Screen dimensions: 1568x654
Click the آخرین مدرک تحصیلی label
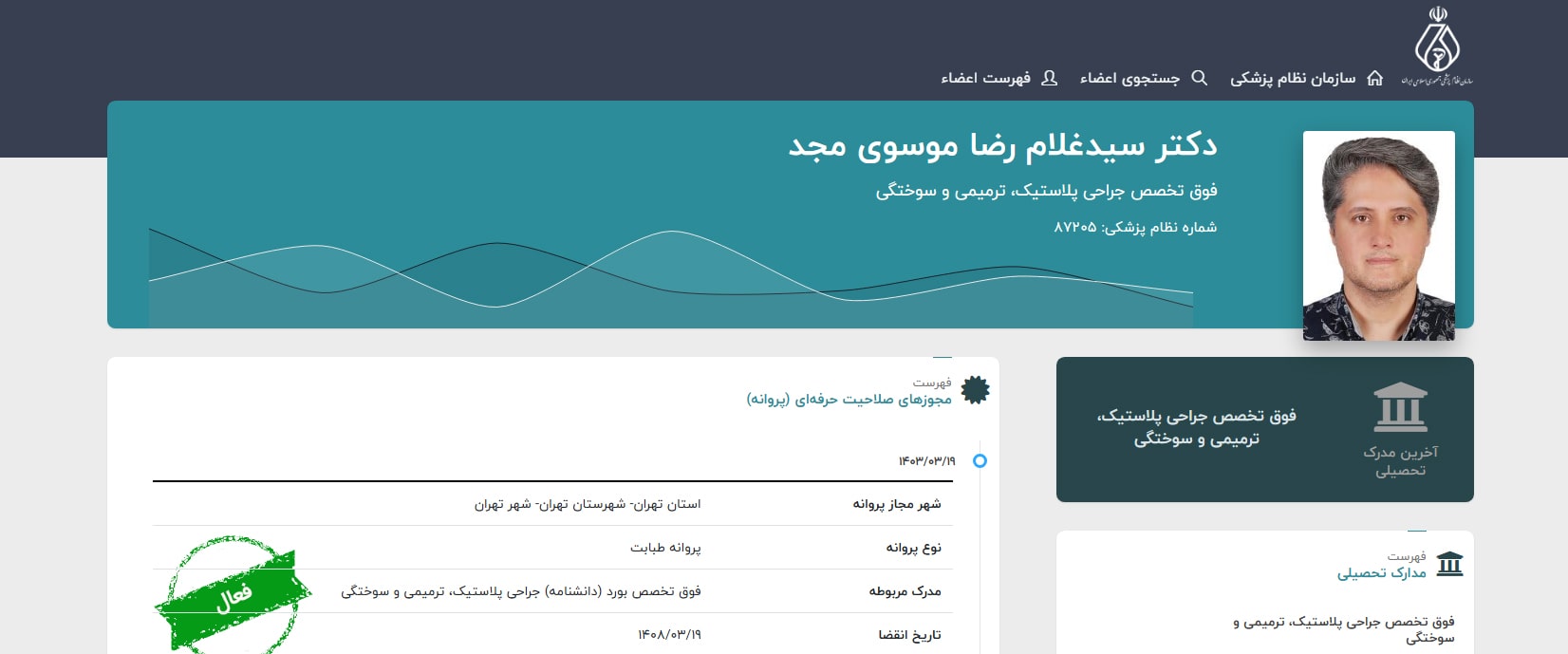1400,461
